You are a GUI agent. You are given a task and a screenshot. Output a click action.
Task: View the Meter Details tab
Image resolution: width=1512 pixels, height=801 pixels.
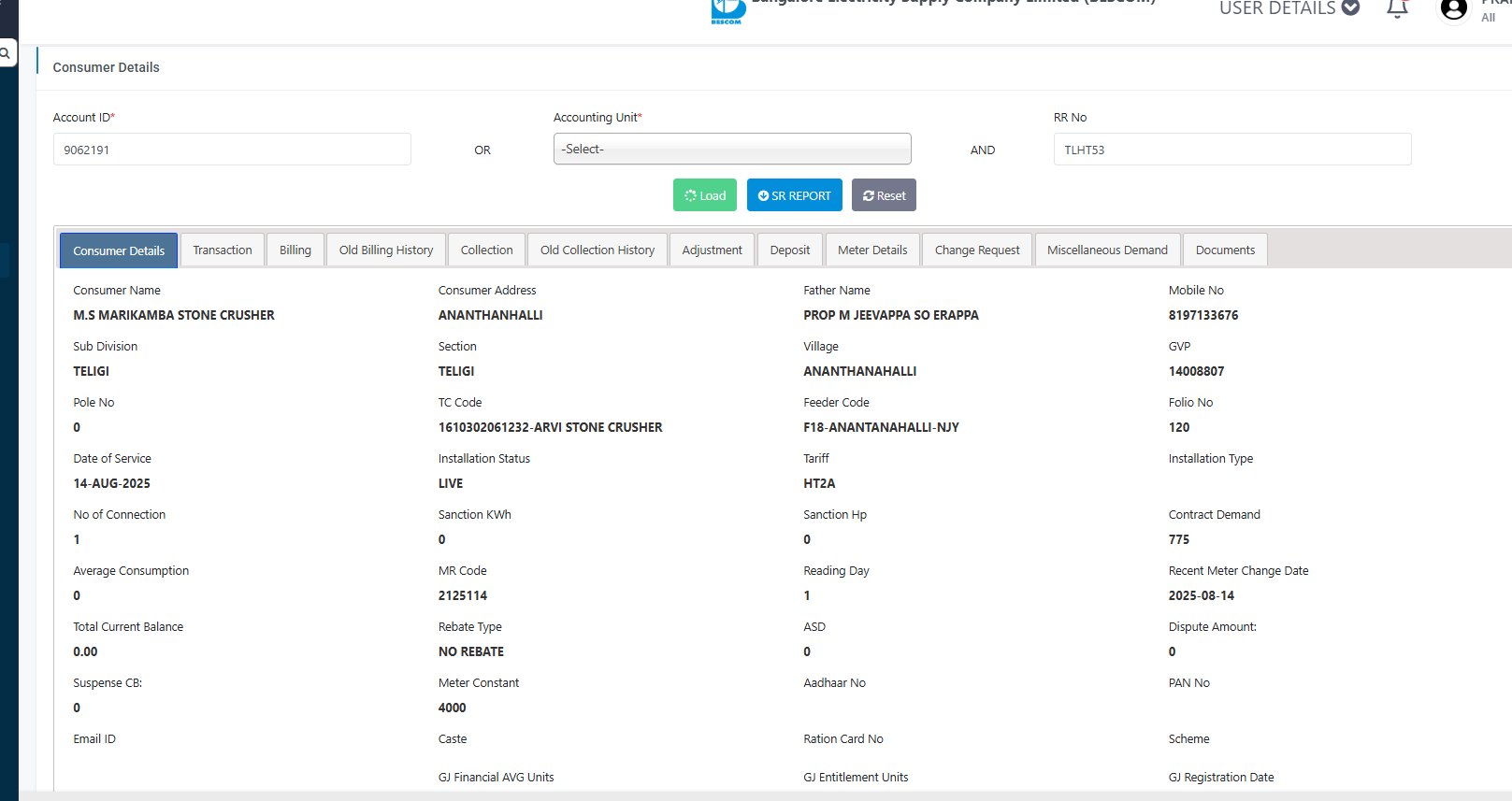872,250
